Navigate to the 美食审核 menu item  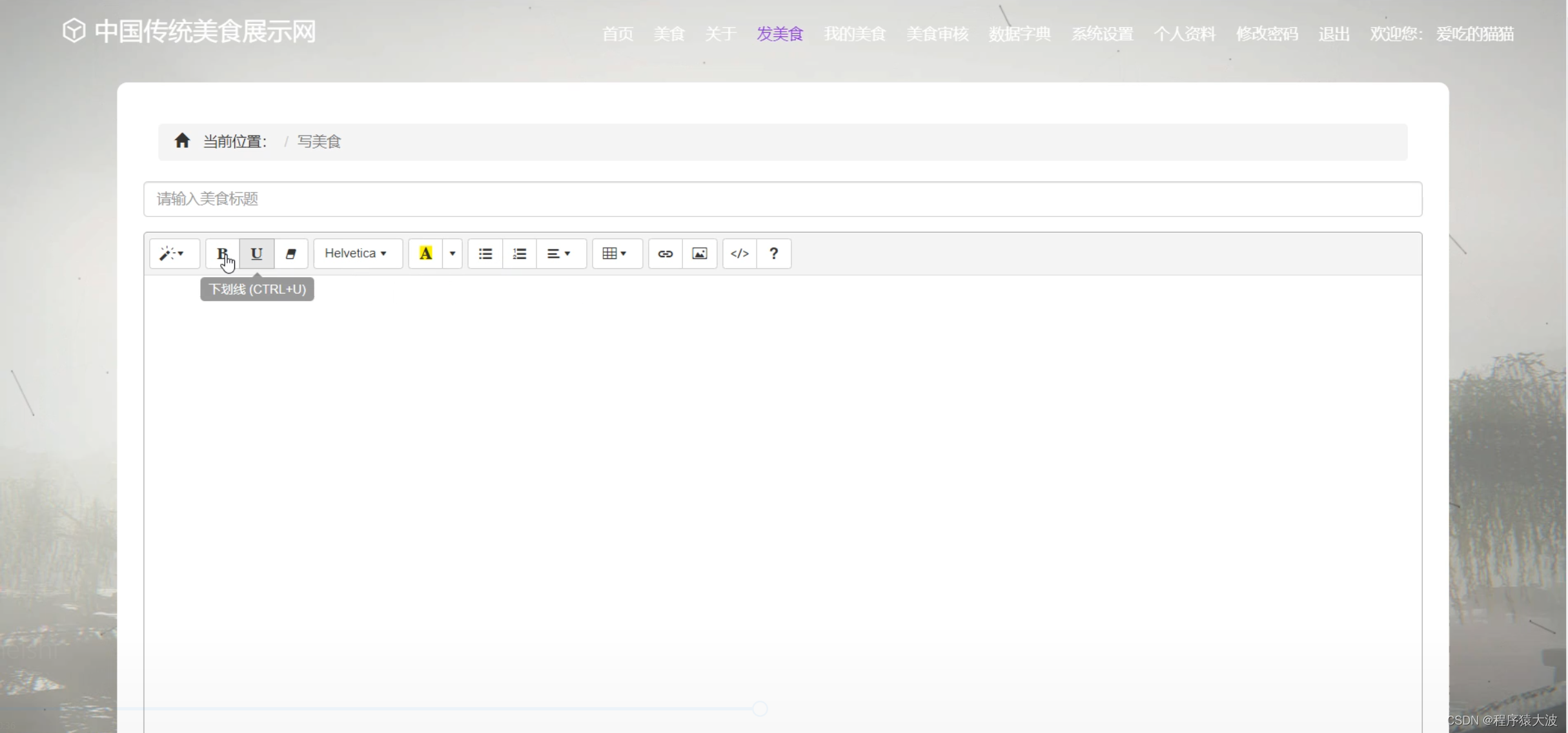(x=937, y=34)
